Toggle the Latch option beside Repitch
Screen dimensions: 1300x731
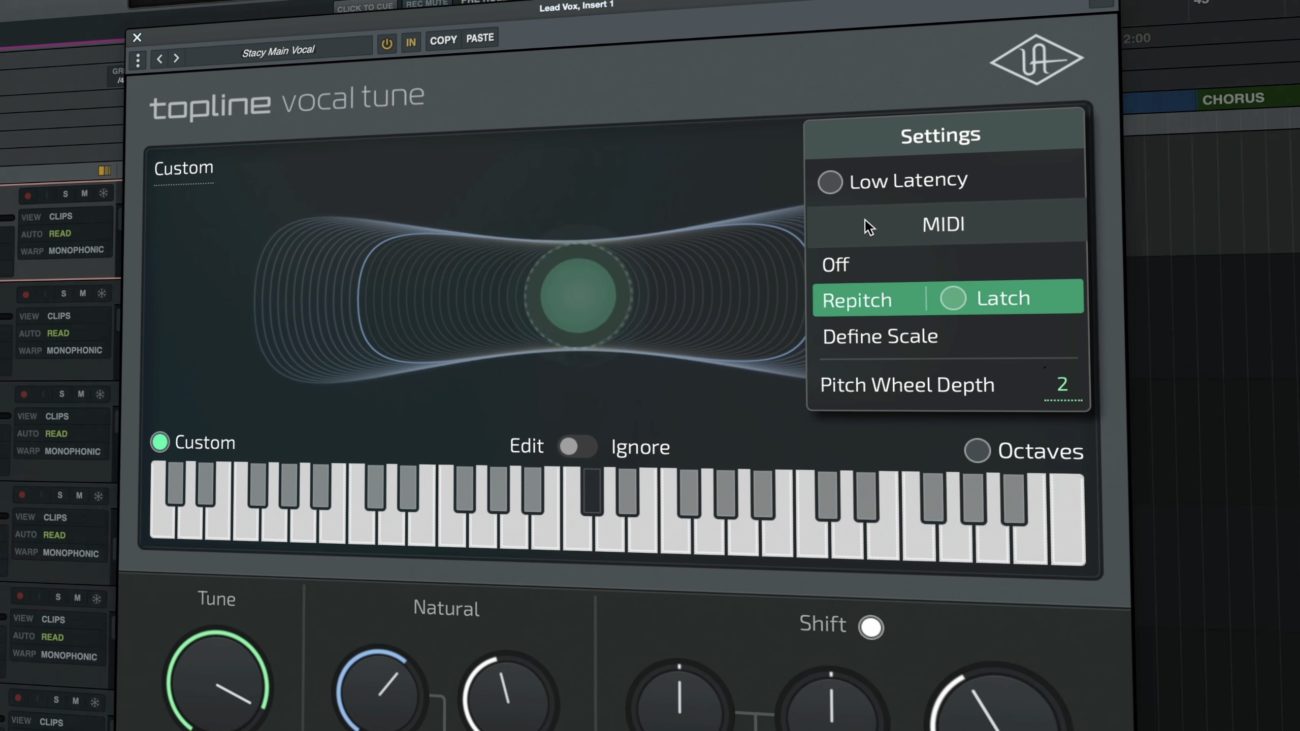953,298
